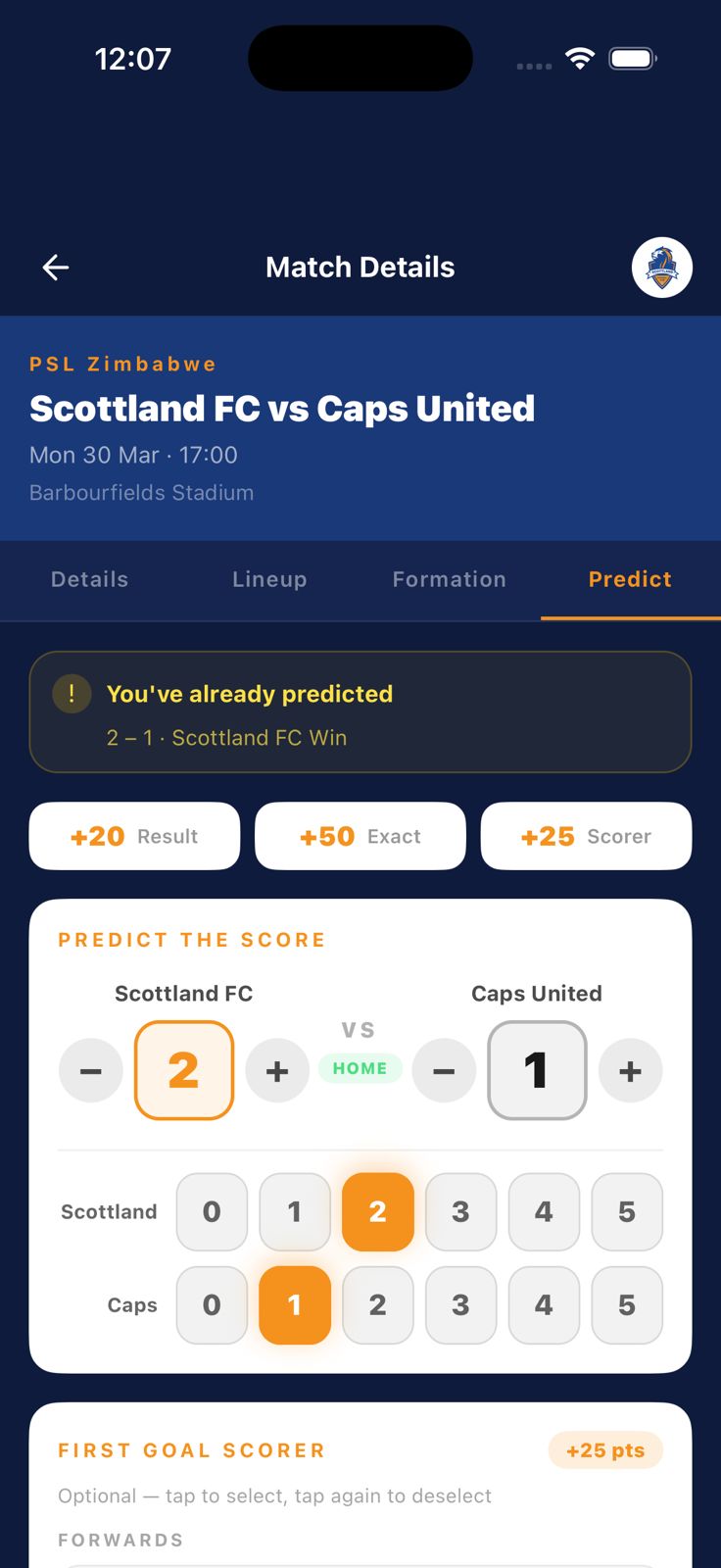This screenshot has width=721, height=1568.
Task: Open the club crest profile icon
Action: pos(662,267)
